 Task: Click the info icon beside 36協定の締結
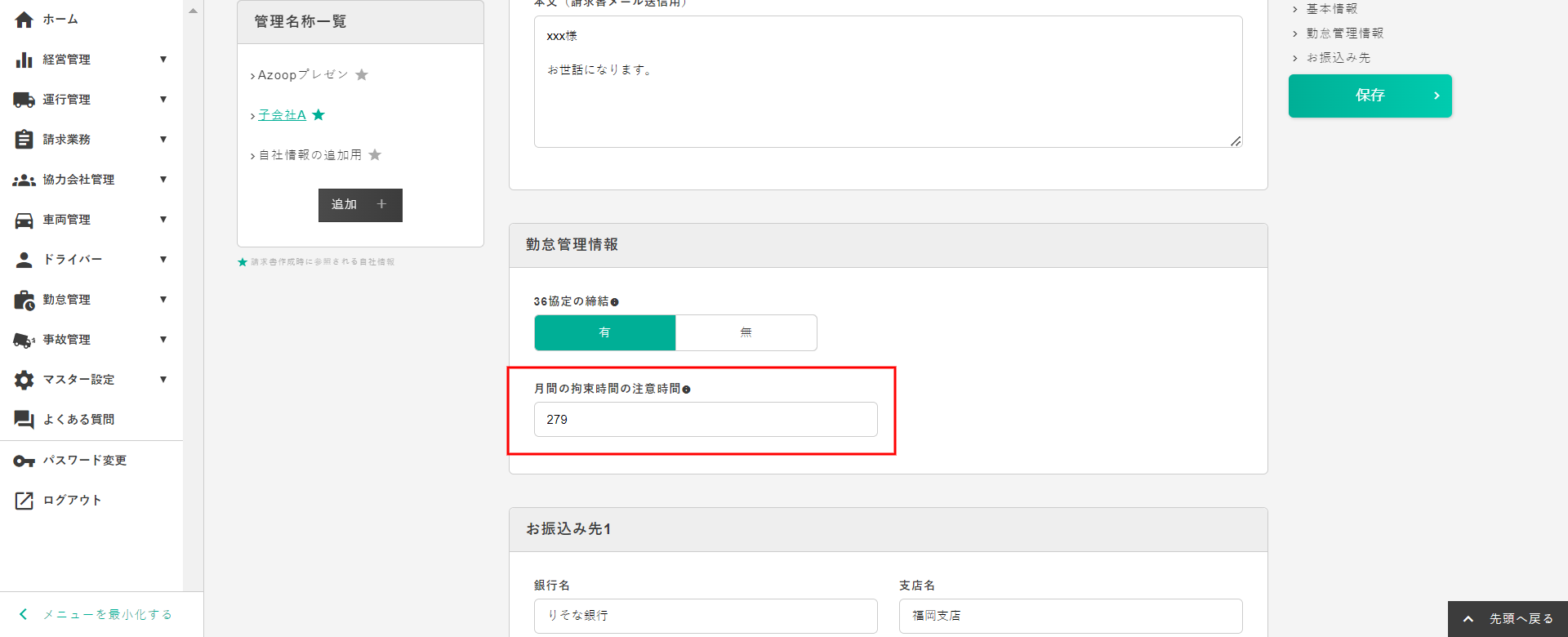615,302
